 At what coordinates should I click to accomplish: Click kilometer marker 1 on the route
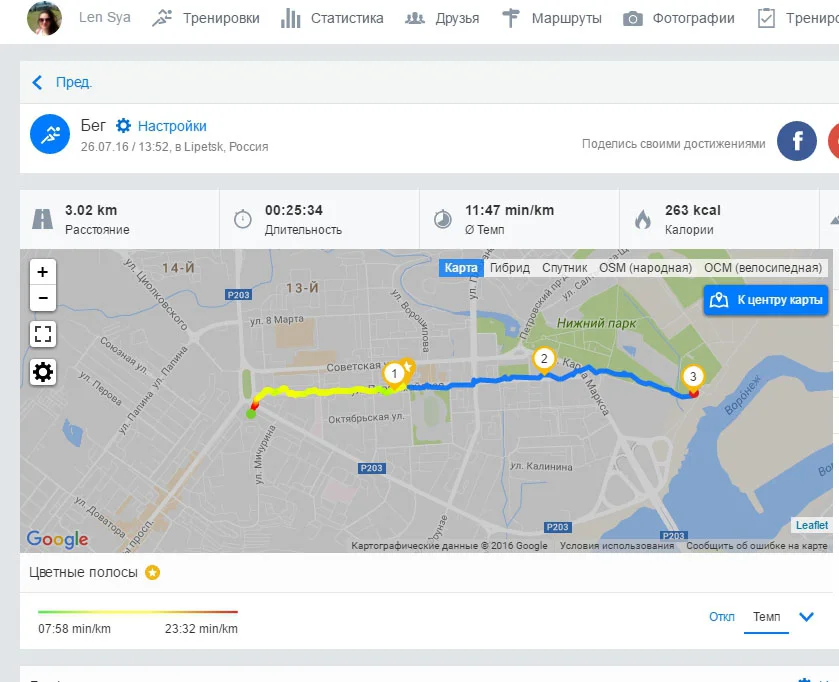point(394,374)
